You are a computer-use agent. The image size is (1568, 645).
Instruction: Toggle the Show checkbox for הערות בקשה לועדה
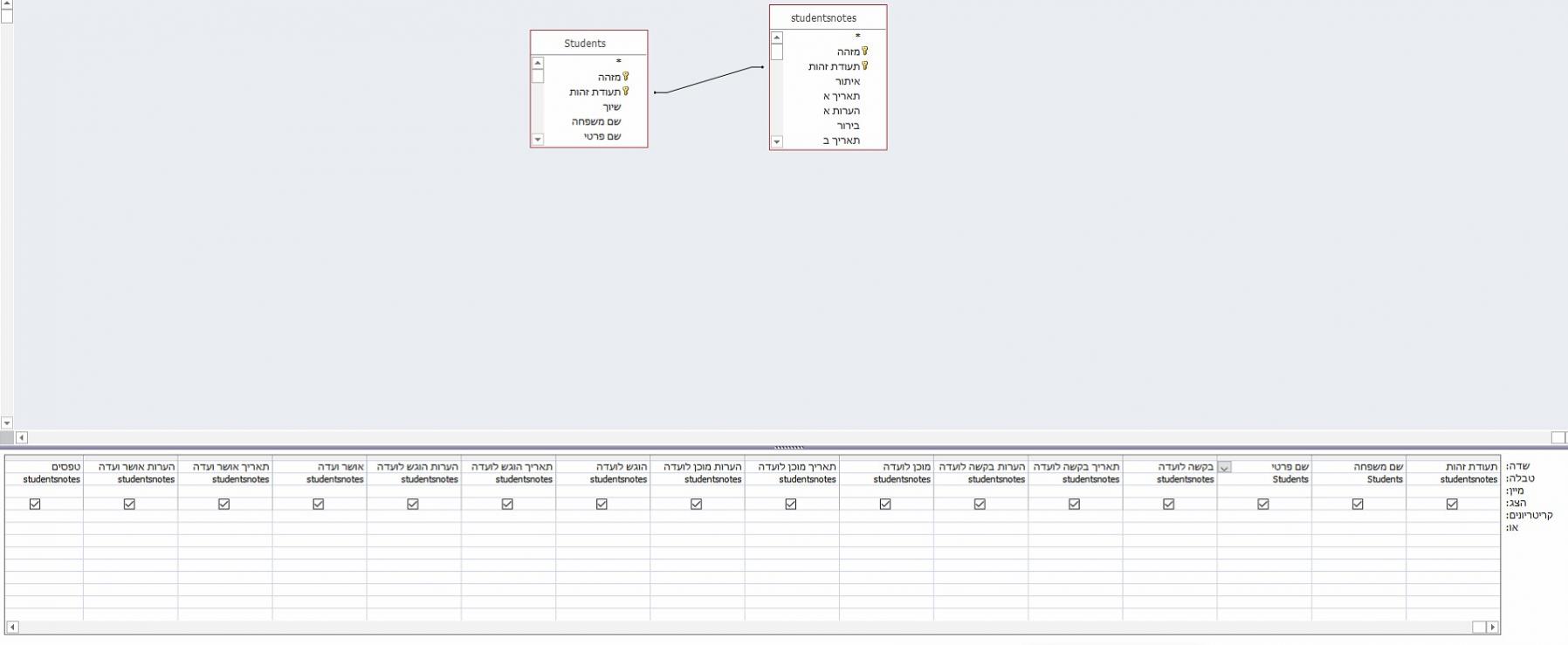(980, 504)
